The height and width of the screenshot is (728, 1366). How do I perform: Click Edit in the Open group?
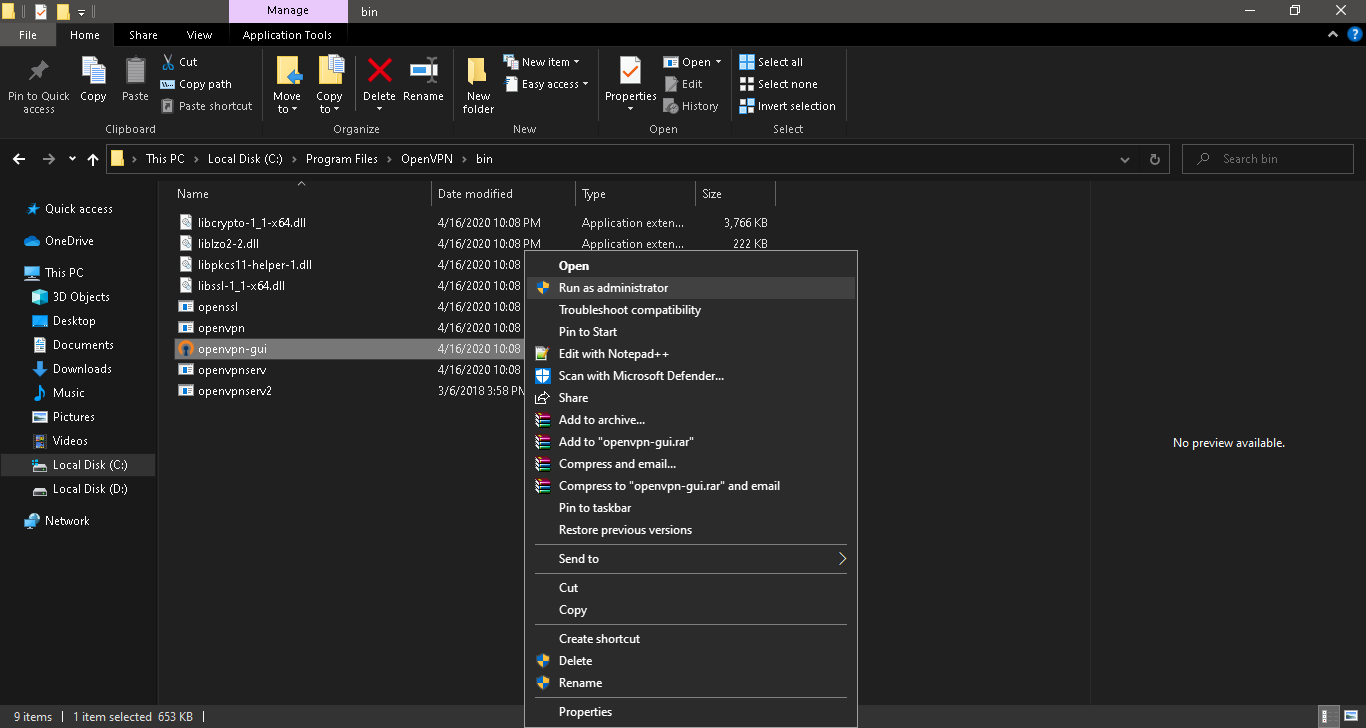(x=683, y=84)
